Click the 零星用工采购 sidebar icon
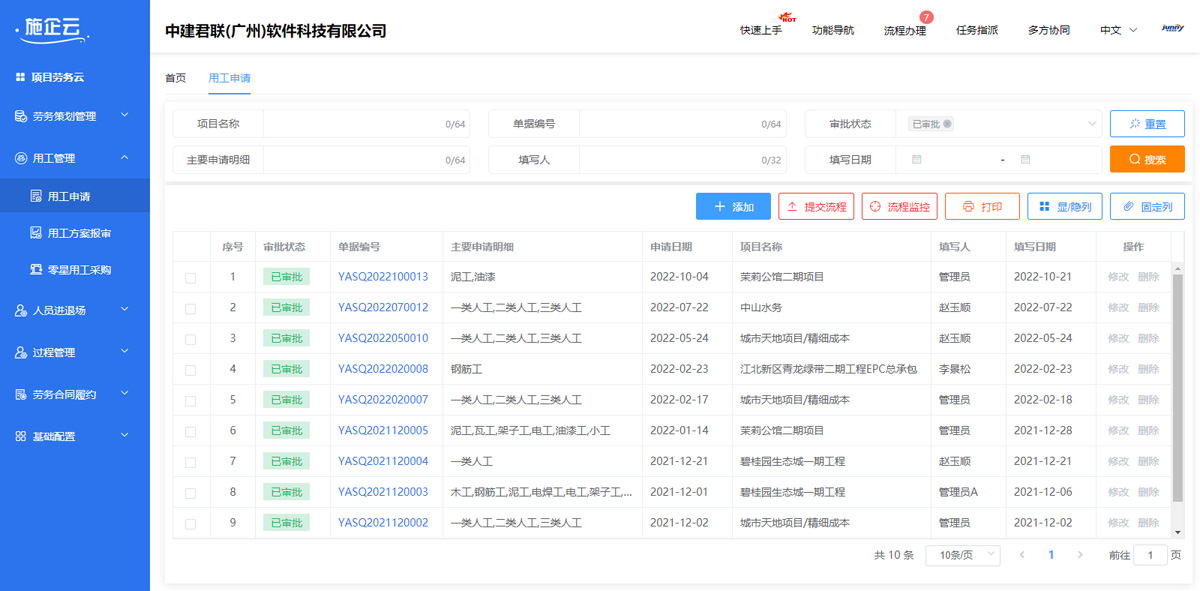The image size is (1200, 591). [37, 270]
